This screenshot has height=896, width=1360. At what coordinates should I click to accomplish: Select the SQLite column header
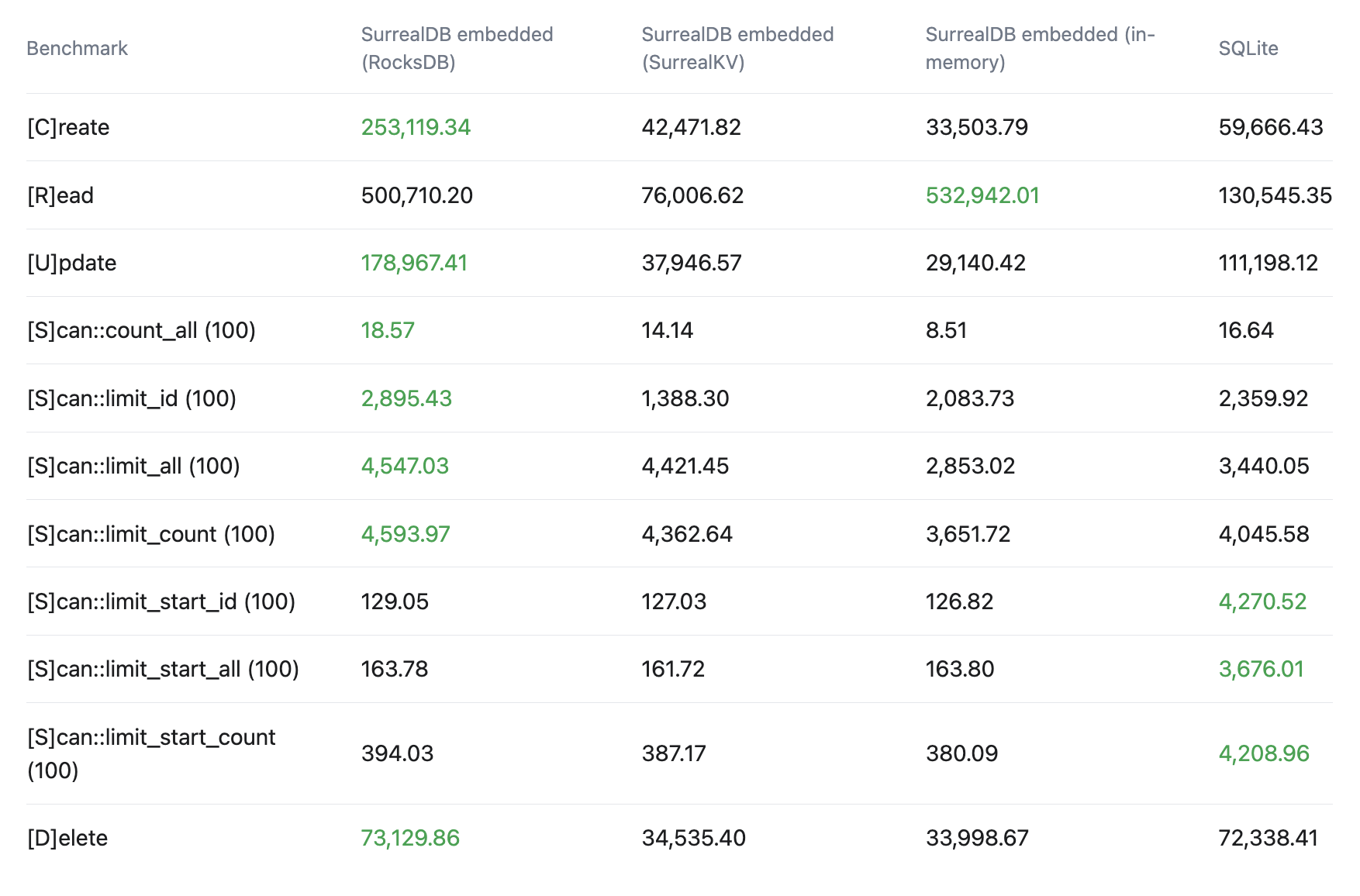tap(1248, 48)
